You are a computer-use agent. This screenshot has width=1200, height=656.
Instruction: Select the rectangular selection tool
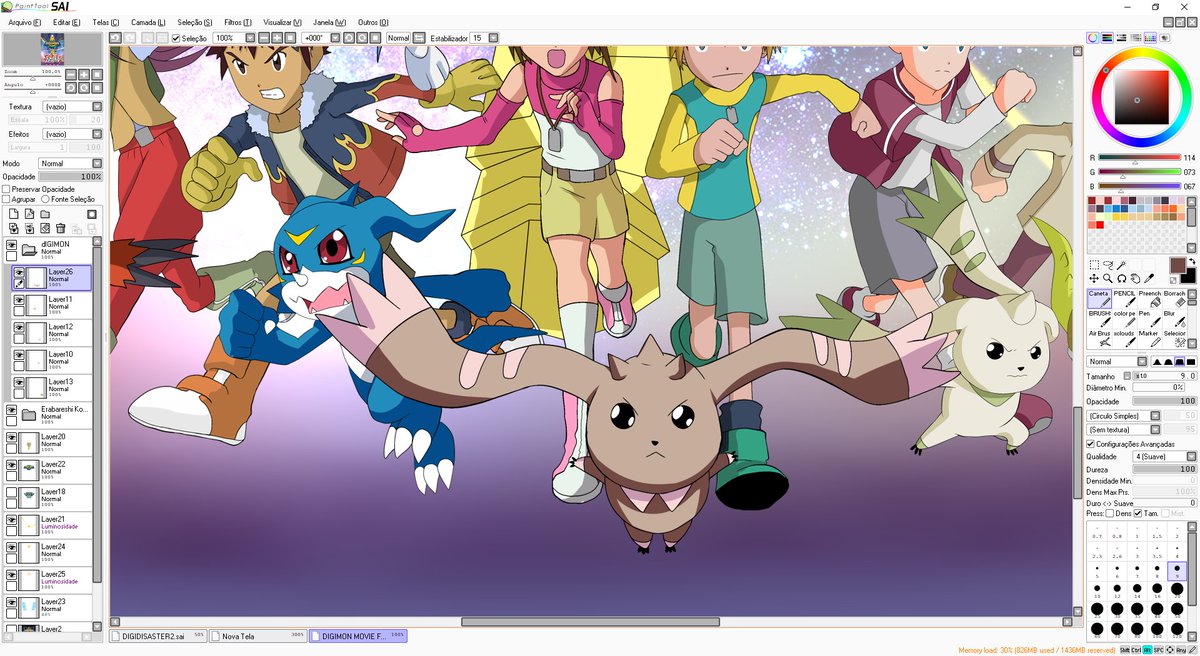point(1094,265)
